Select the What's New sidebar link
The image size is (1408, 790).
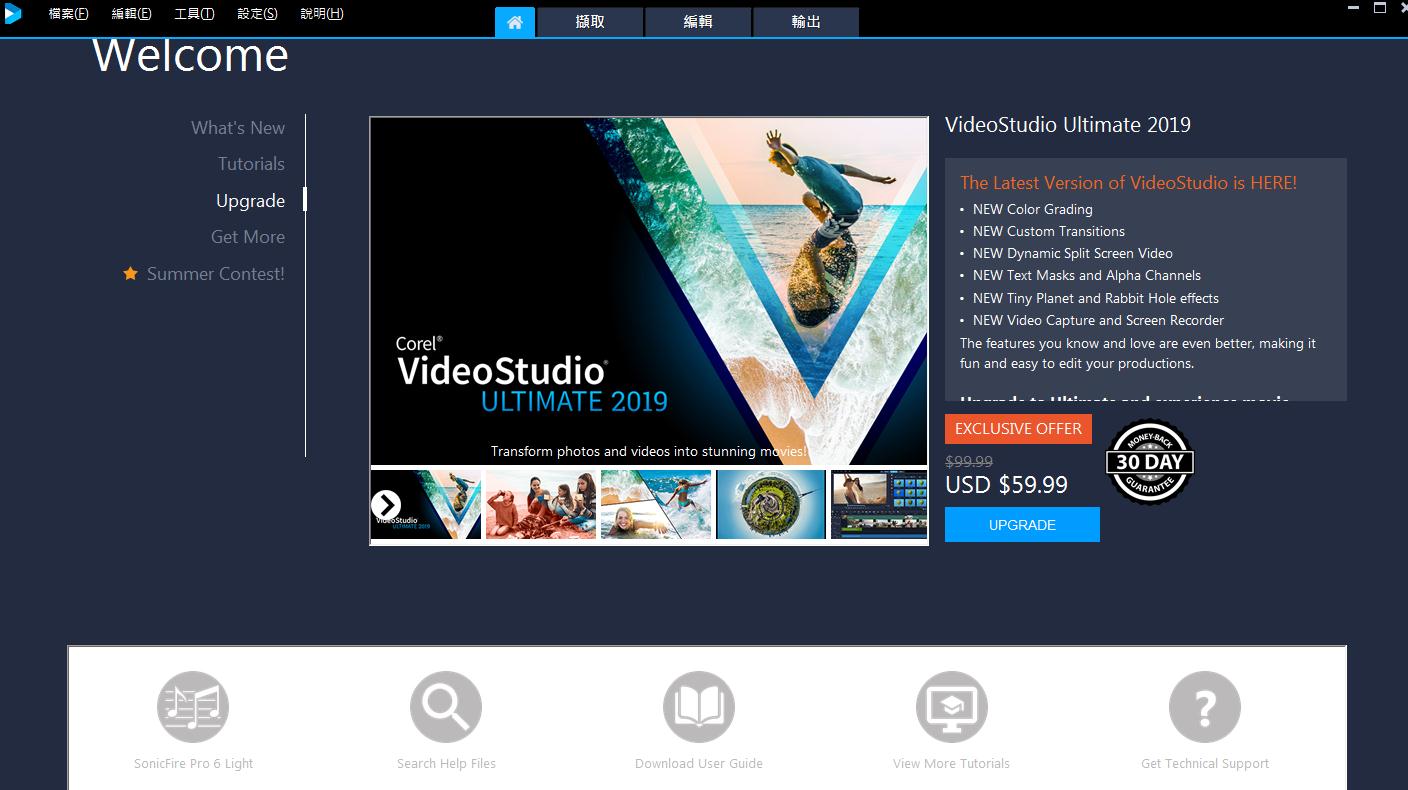pyautogui.click(x=238, y=128)
